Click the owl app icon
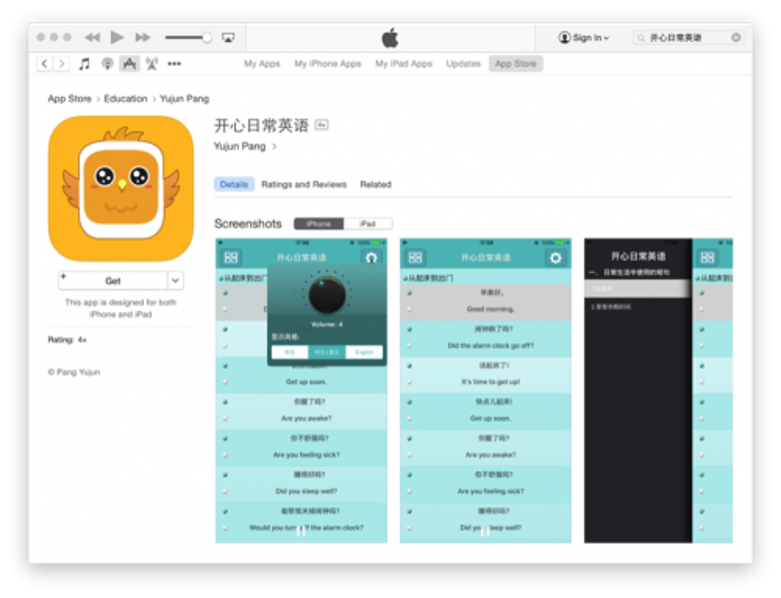Screen dimensions: 781x598 click(121, 189)
